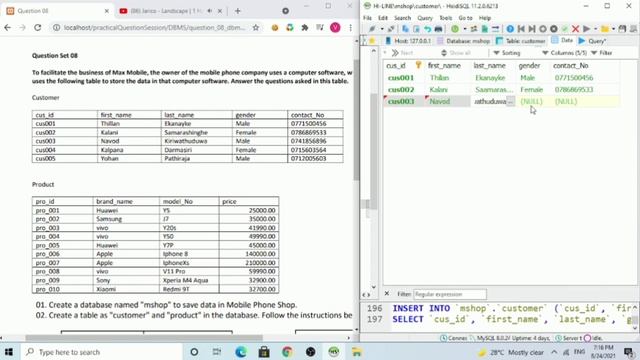Select the cus001 cell in HeidiSQL grid
The width and height of the screenshot is (640, 360).
point(403,78)
